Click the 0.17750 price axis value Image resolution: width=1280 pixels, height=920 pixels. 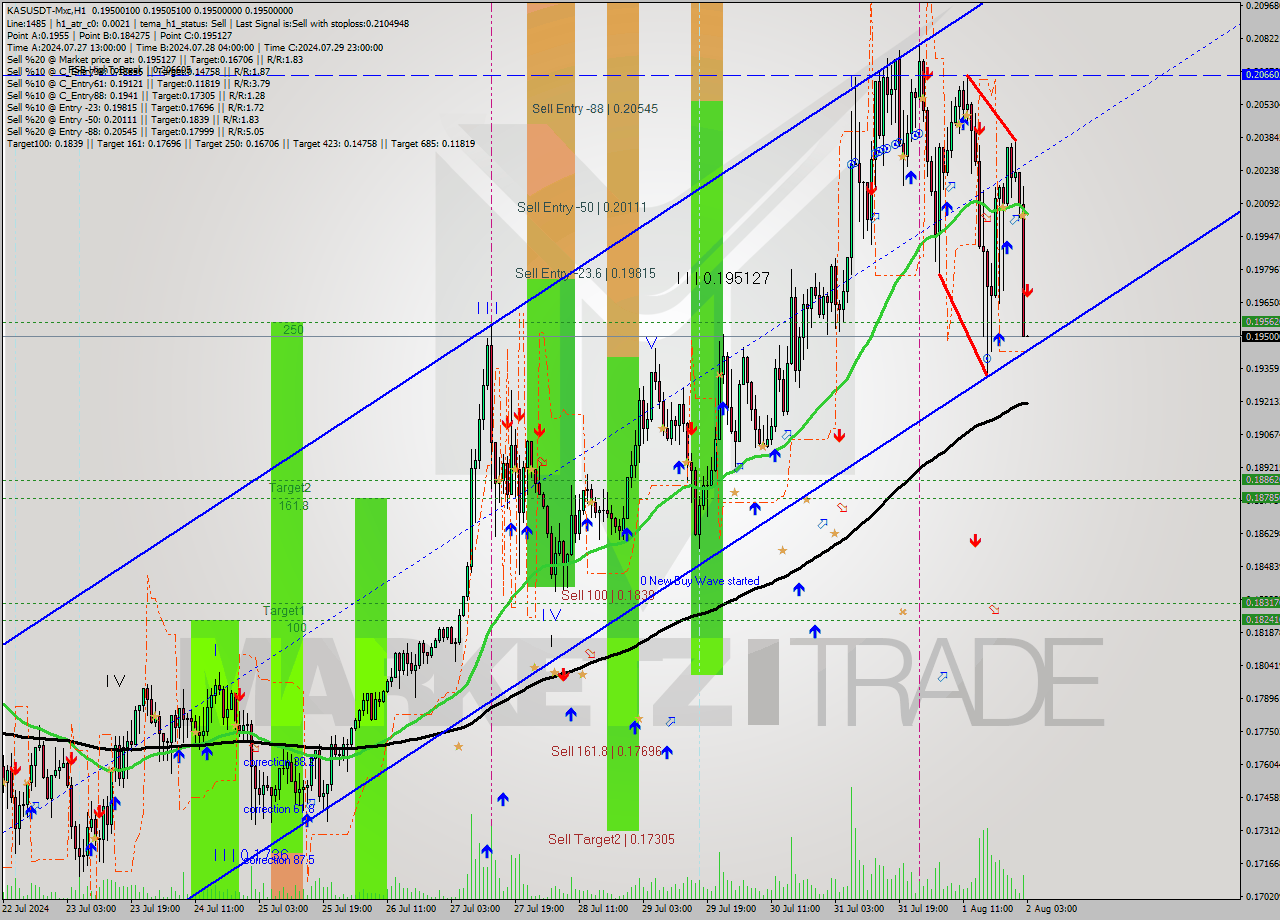1261,732
